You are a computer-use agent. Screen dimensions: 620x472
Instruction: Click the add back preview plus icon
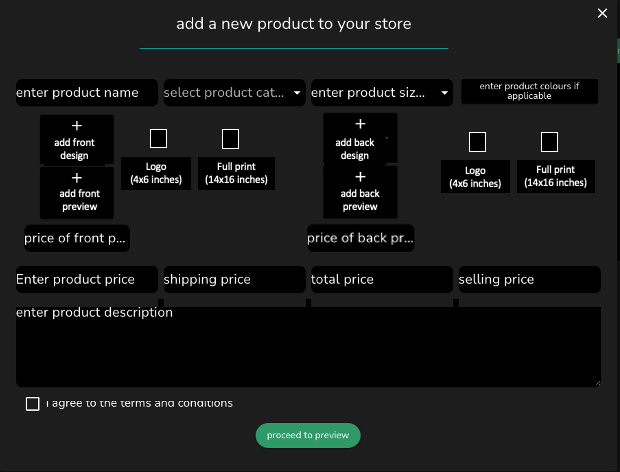(x=360, y=177)
